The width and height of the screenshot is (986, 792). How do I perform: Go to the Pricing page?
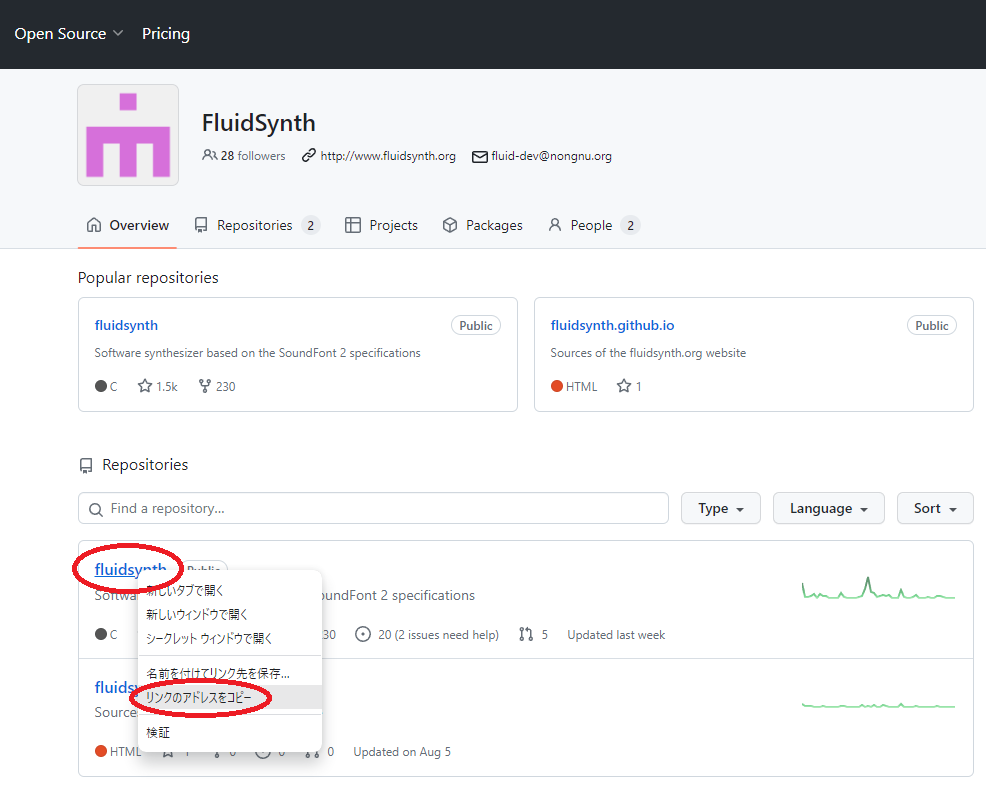point(166,33)
